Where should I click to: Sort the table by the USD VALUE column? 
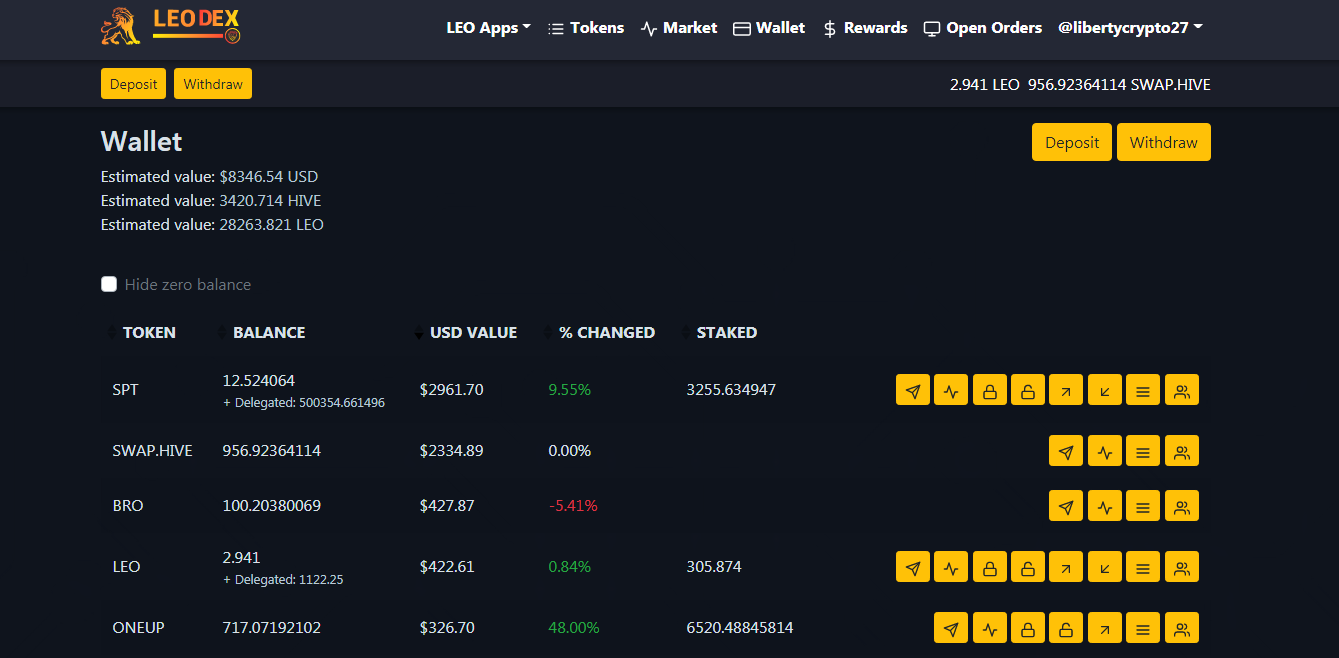click(x=473, y=333)
